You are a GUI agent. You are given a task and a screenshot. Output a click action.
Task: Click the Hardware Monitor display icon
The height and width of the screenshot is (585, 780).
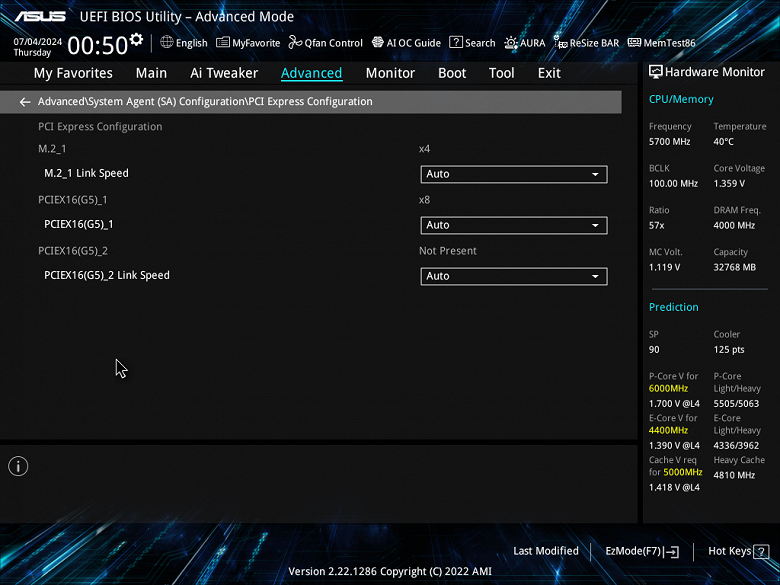[656, 72]
